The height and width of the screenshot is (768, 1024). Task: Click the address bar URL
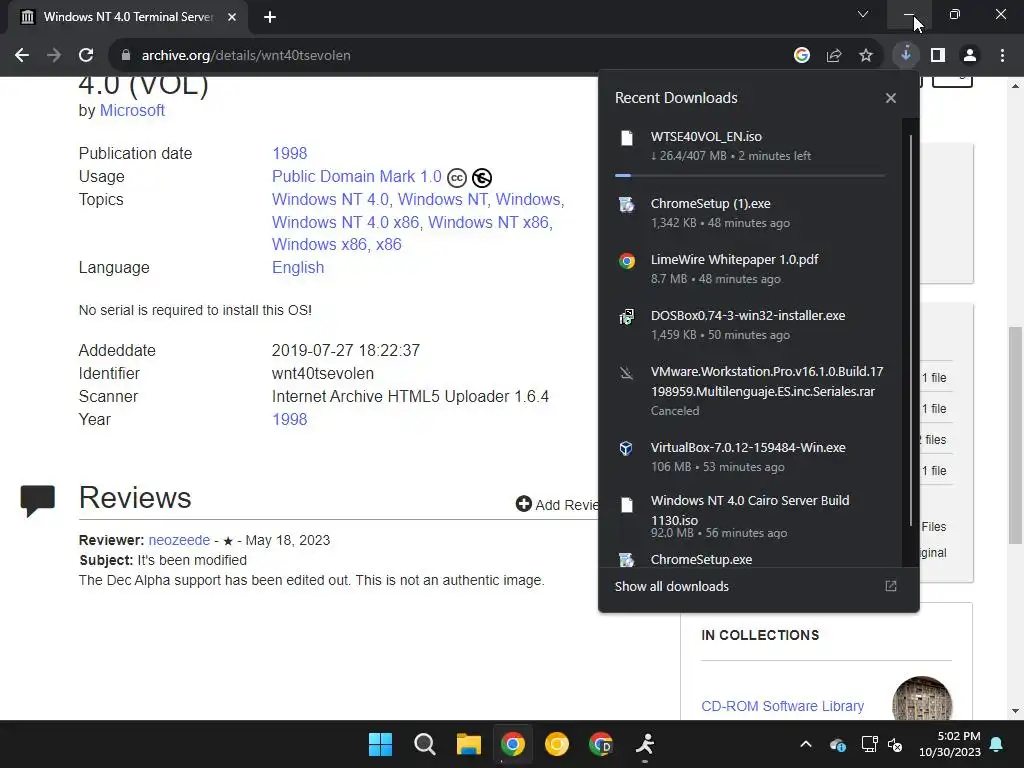pyautogui.click(x=246, y=56)
